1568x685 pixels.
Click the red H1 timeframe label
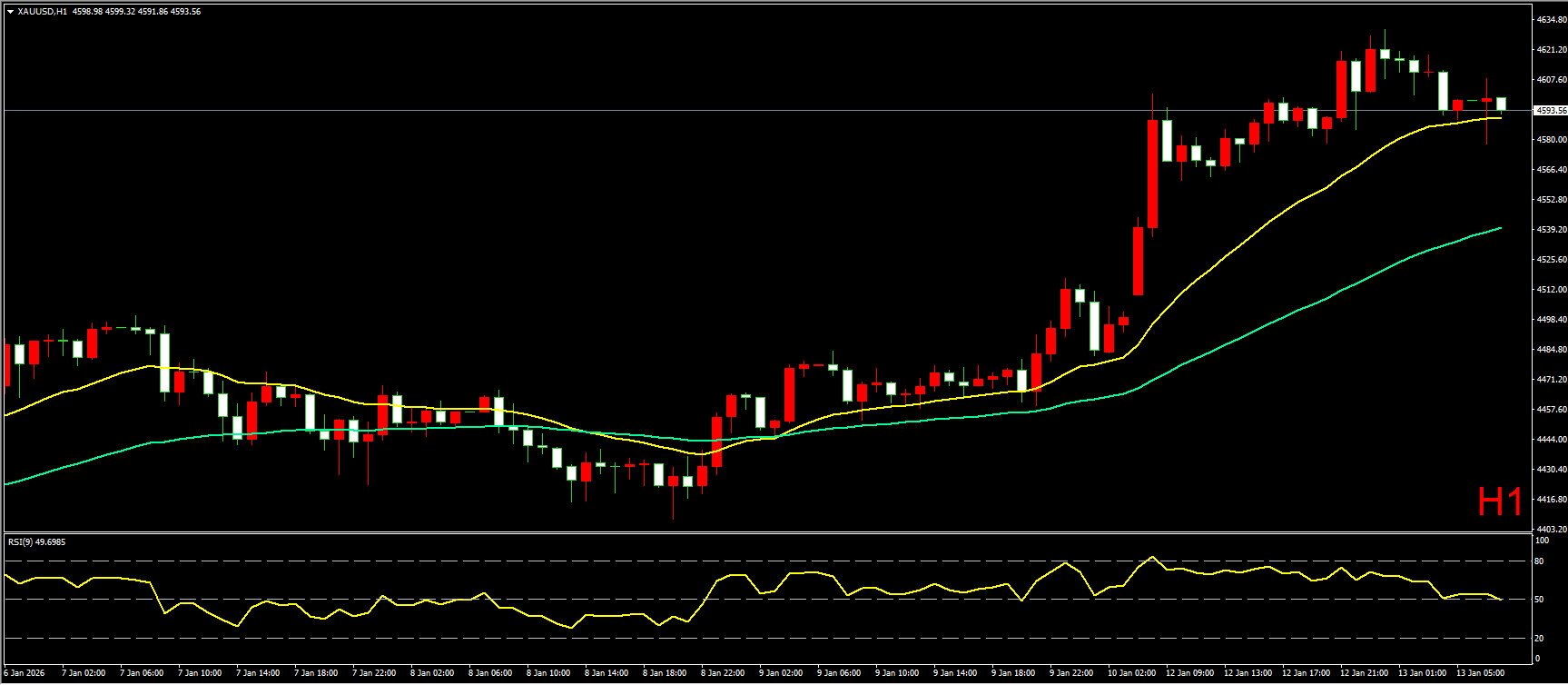[1499, 502]
